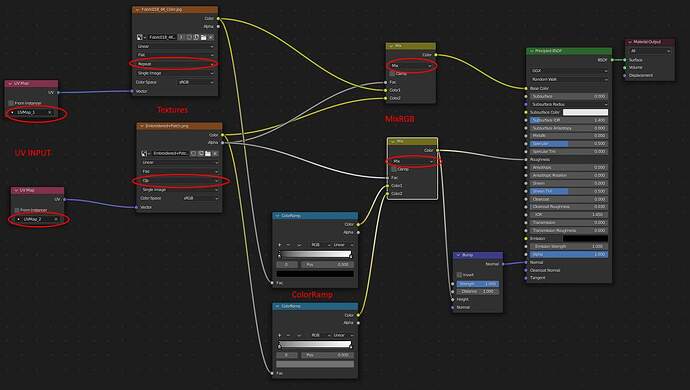This screenshot has height=390, width=690.
Task: Click folder open icon in Embroidered Patch texture node
Action: 208,153
